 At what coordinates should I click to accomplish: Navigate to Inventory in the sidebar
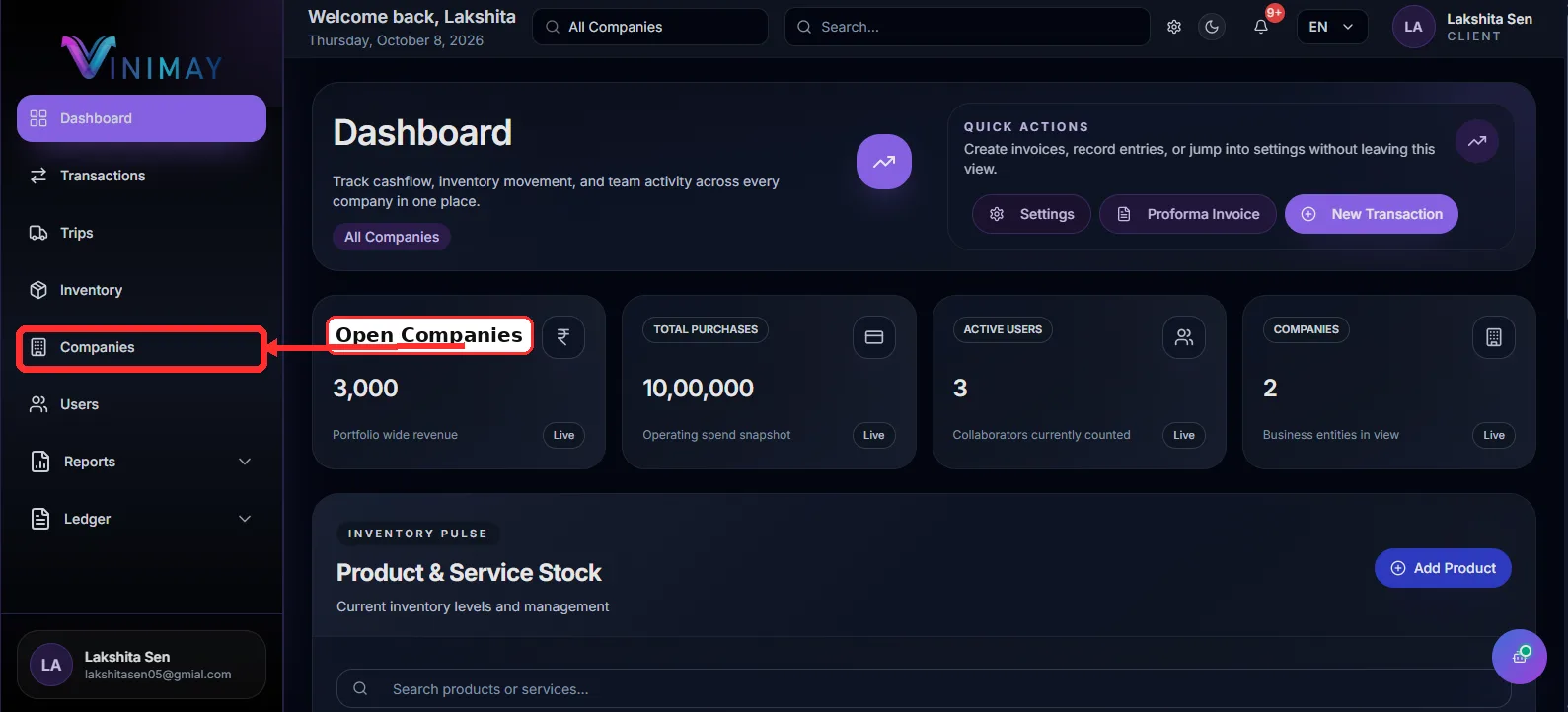[142, 290]
